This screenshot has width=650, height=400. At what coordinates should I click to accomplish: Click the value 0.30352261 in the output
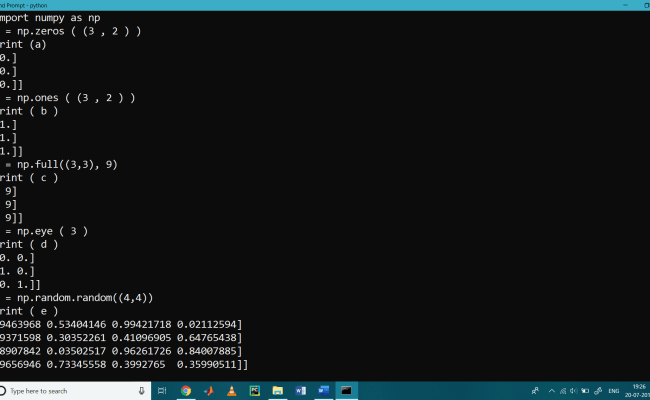tap(76, 338)
